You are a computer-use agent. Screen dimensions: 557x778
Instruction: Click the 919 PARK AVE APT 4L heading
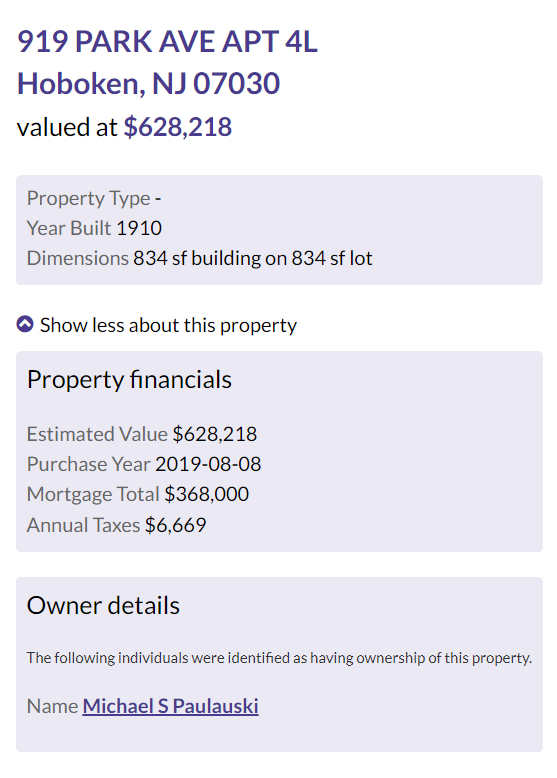(167, 41)
